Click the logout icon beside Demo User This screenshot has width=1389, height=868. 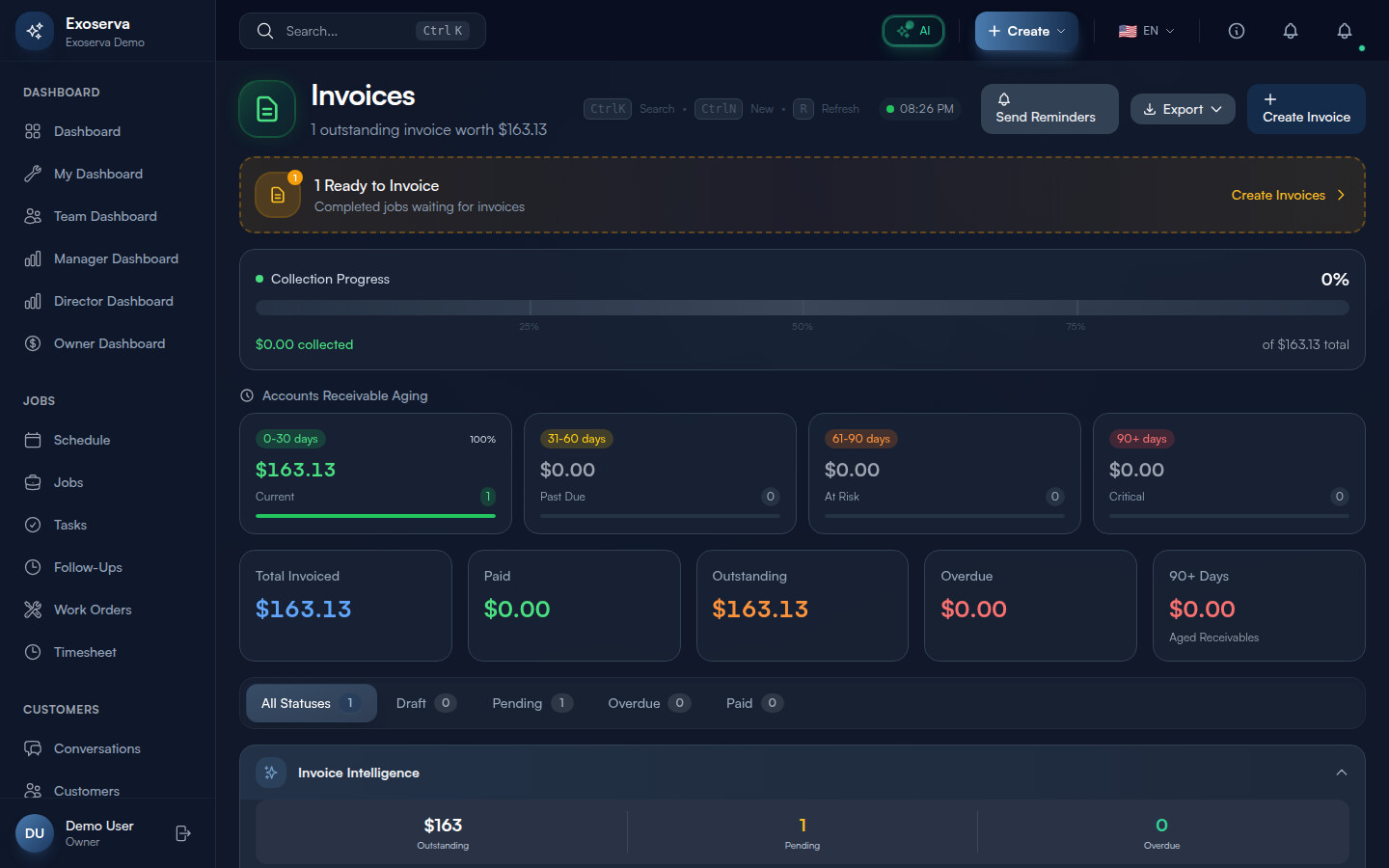[x=183, y=833]
